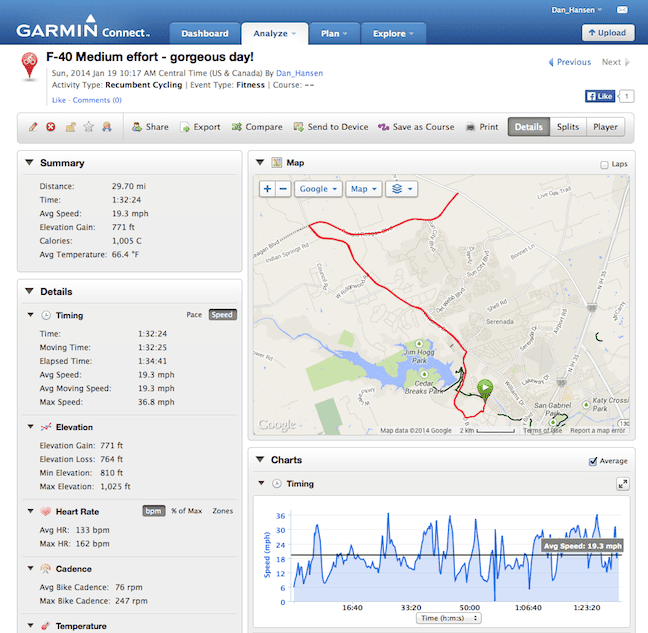This screenshot has width=648, height=633.
Task: Open the Google map provider dropdown
Action: tap(318, 188)
